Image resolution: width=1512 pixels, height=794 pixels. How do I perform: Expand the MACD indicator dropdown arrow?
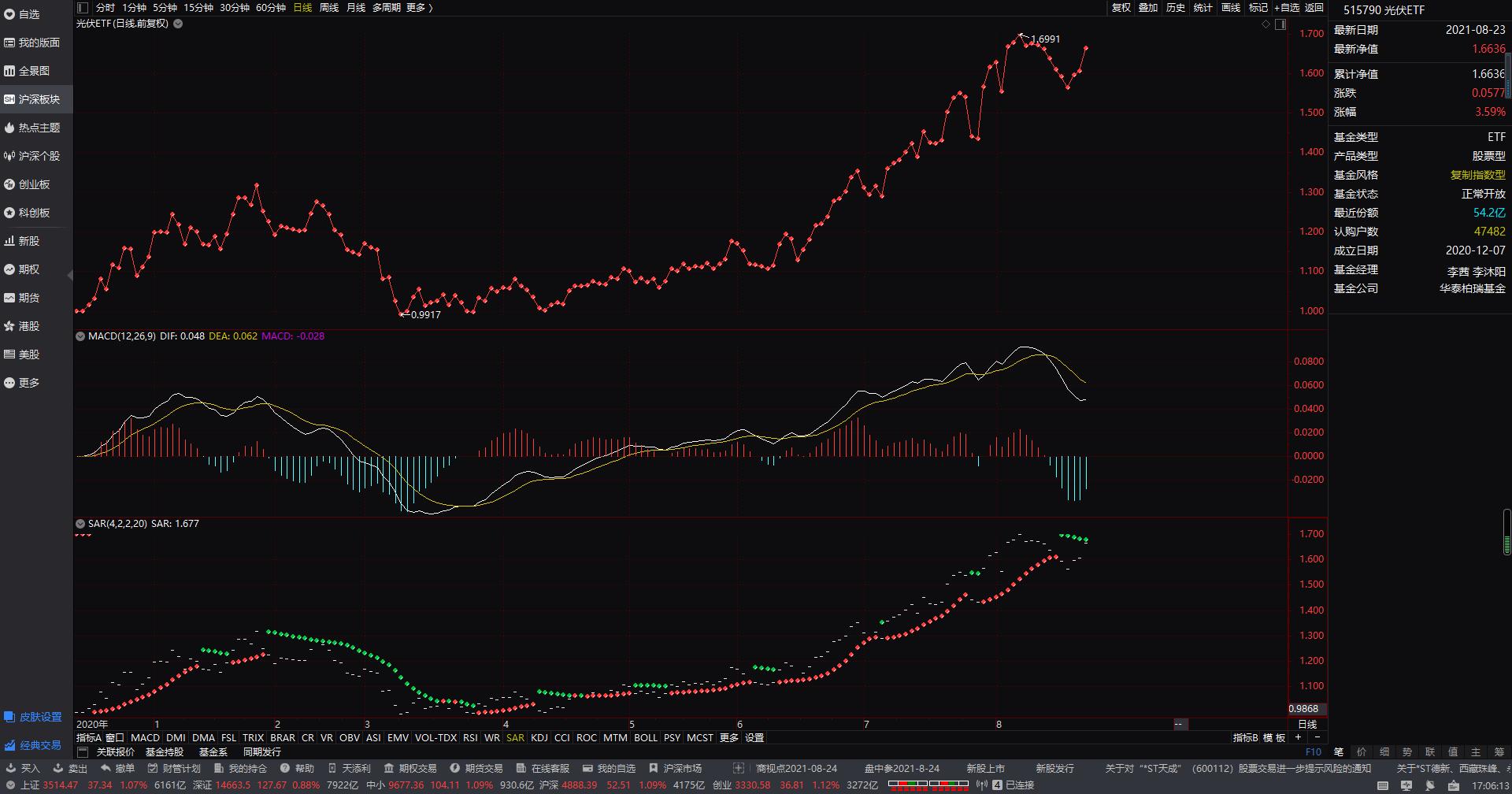pos(80,336)
